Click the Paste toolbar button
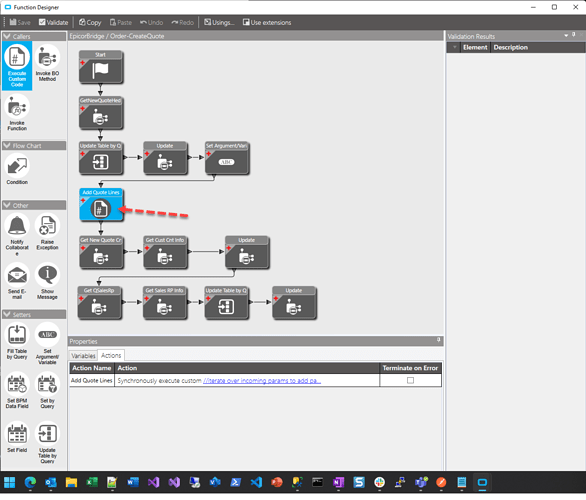This screenshot has width=586, height=500. [x=120, y=22]
